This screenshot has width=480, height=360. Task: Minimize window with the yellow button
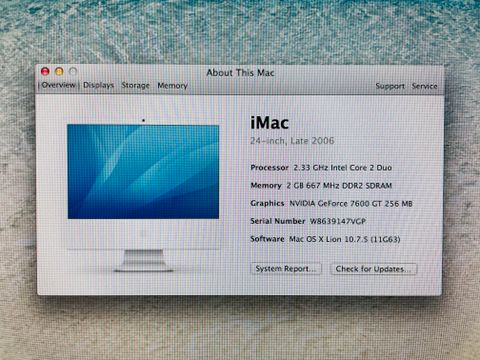[59, 71]
